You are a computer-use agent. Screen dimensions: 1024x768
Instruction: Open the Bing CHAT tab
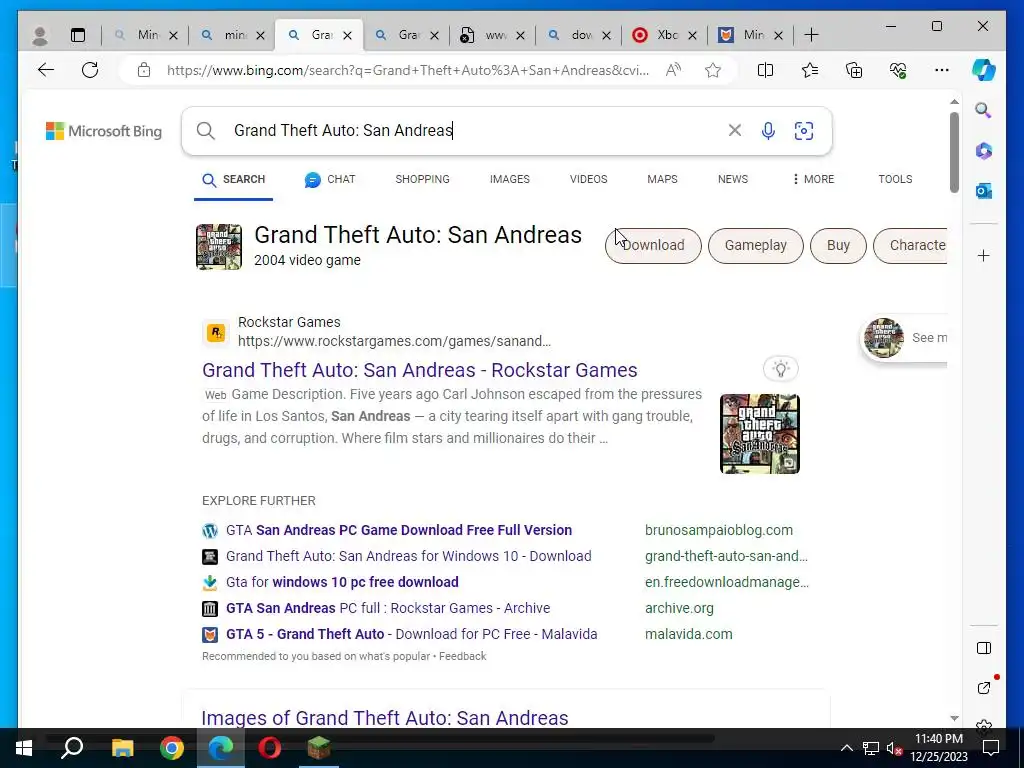tap(330, 180)
